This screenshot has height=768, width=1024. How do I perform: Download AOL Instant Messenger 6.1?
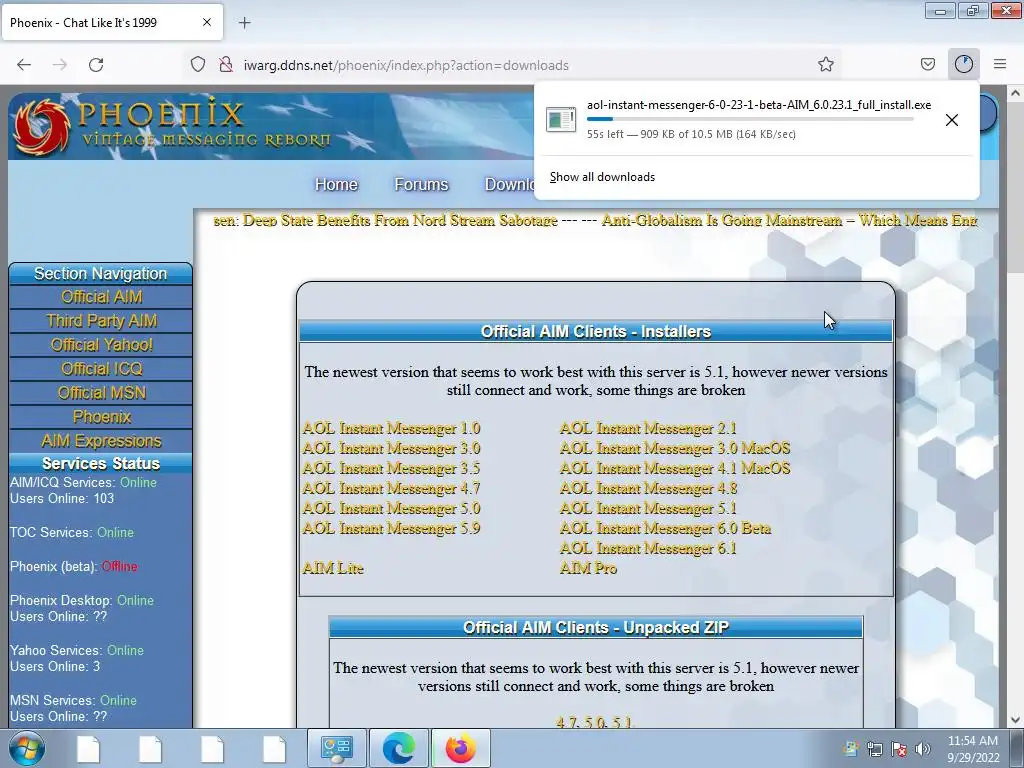pyautogui.click(x=648, y=549)
